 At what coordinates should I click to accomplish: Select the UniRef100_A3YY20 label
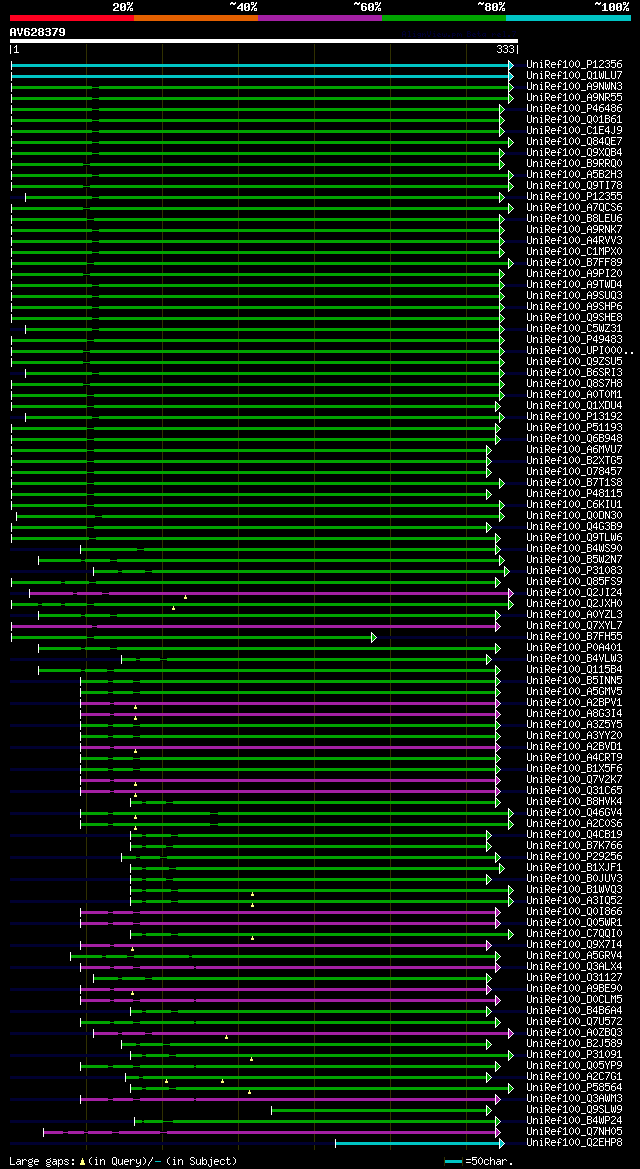click(x=574, y=736)
